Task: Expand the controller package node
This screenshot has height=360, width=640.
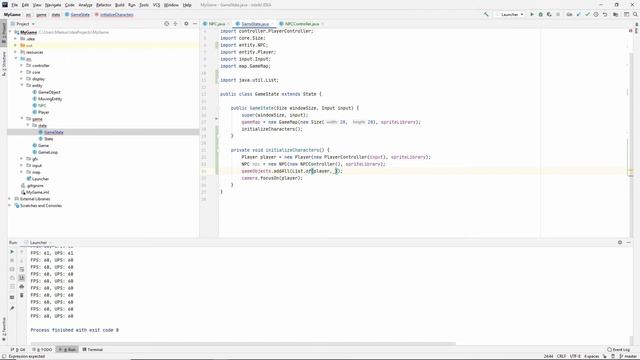Action: point(22,65)
